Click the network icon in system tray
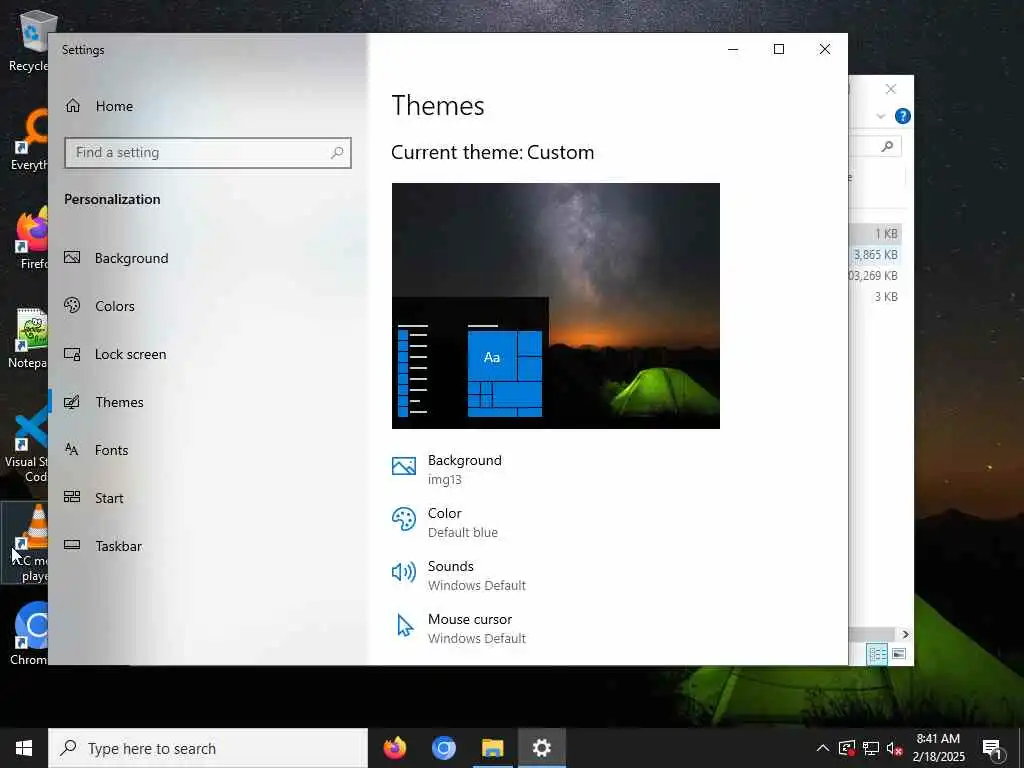The image size is (1024, 768). [x=871, y=748]
